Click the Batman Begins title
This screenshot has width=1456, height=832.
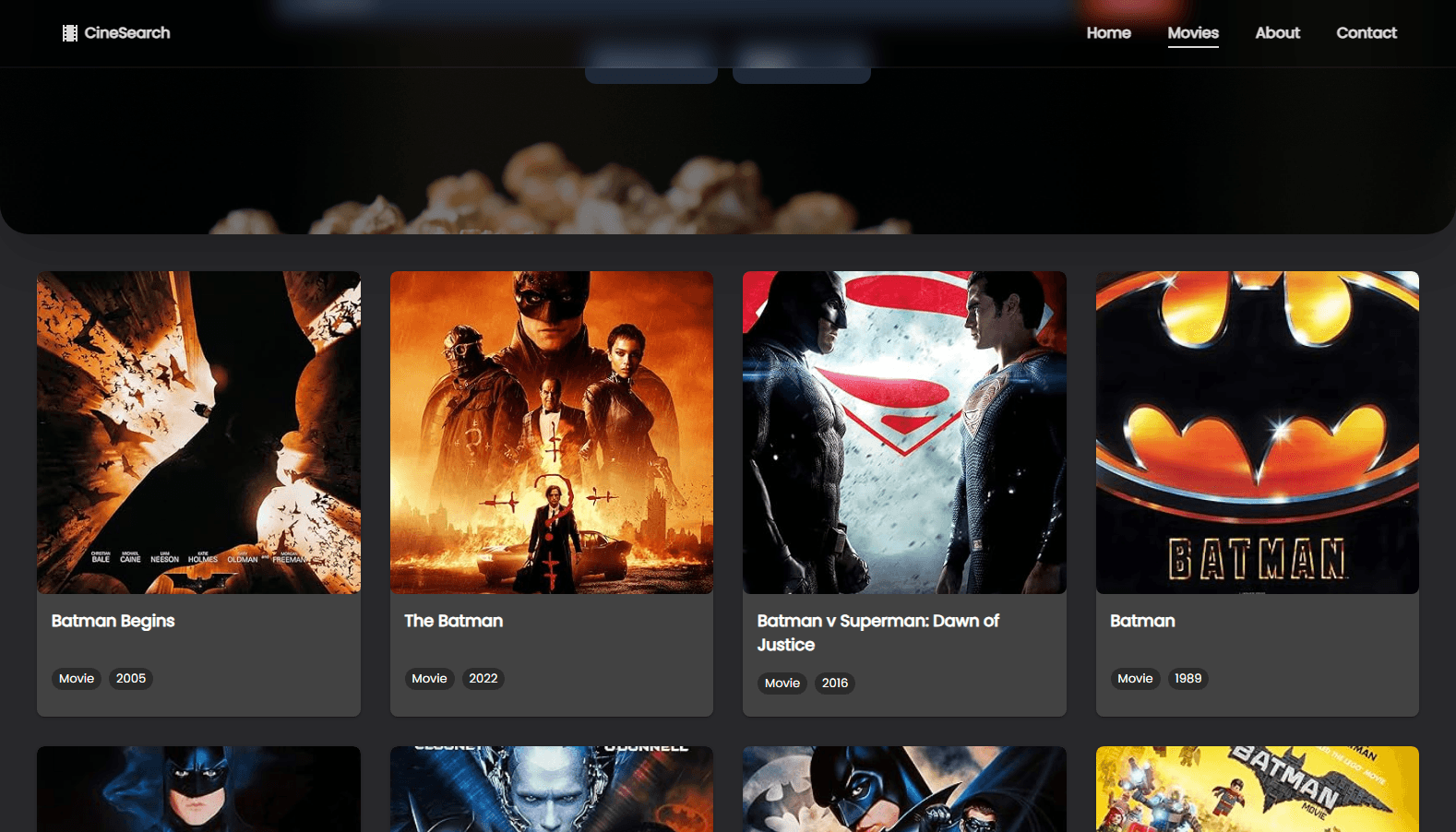(113, 621)
